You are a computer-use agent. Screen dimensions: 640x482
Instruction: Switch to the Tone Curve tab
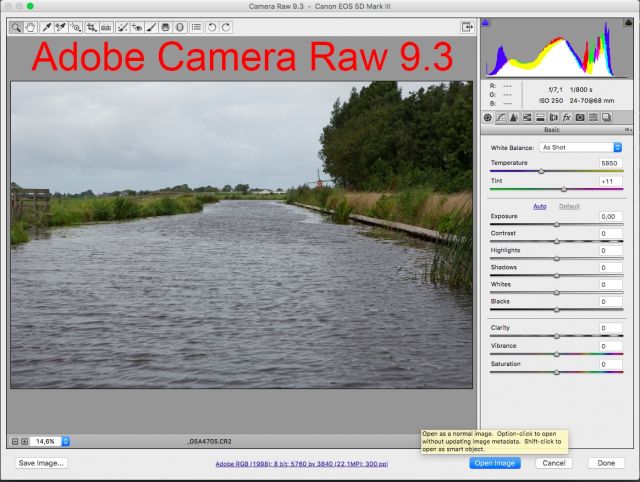(501, 118)
